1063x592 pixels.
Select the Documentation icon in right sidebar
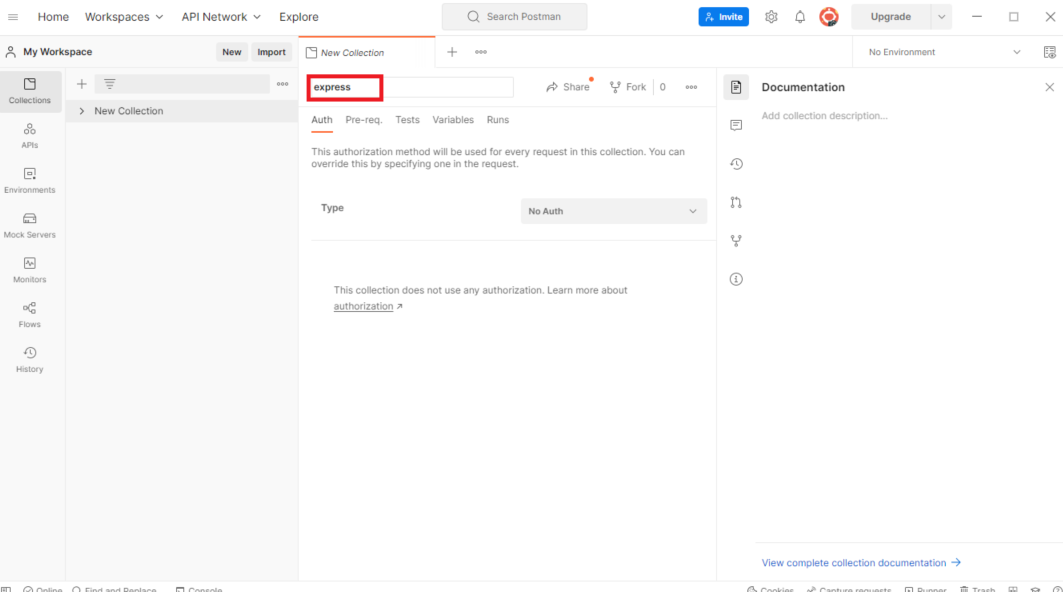point(736,87)
